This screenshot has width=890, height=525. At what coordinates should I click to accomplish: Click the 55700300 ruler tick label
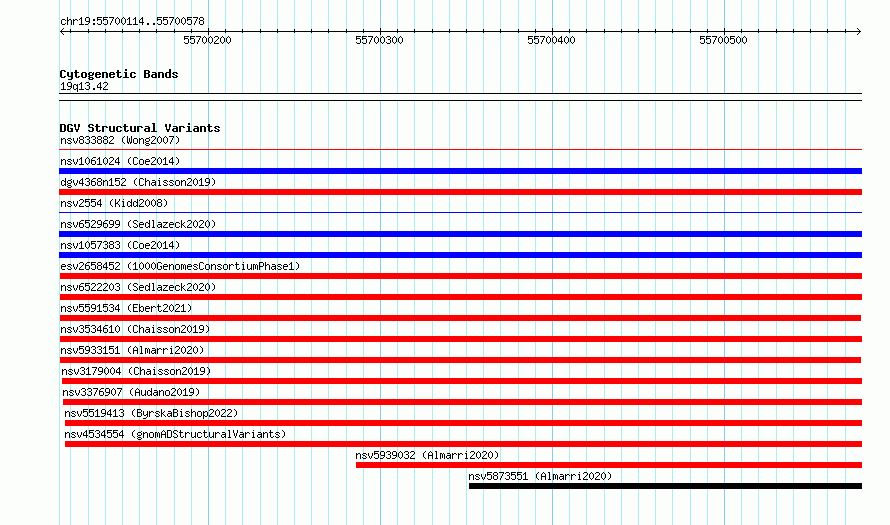click(379, 40)
